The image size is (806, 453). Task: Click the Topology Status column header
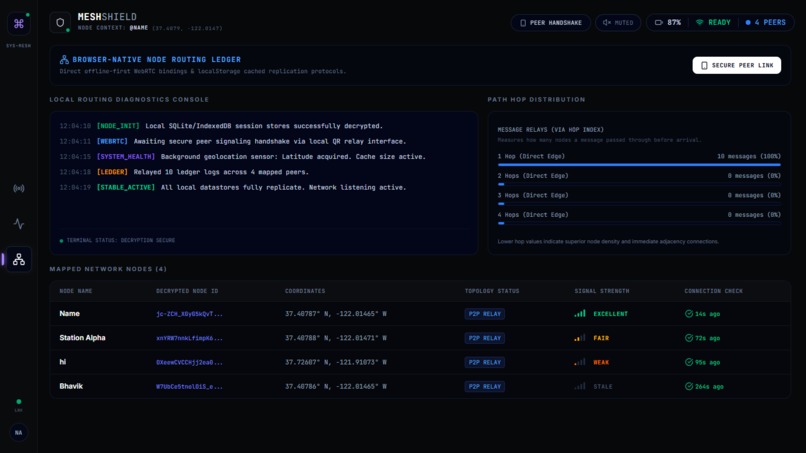[x=492, y=291]
